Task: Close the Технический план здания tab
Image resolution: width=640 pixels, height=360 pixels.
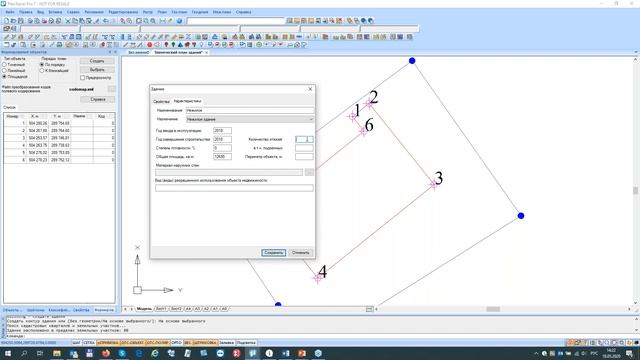Action: 207,53
